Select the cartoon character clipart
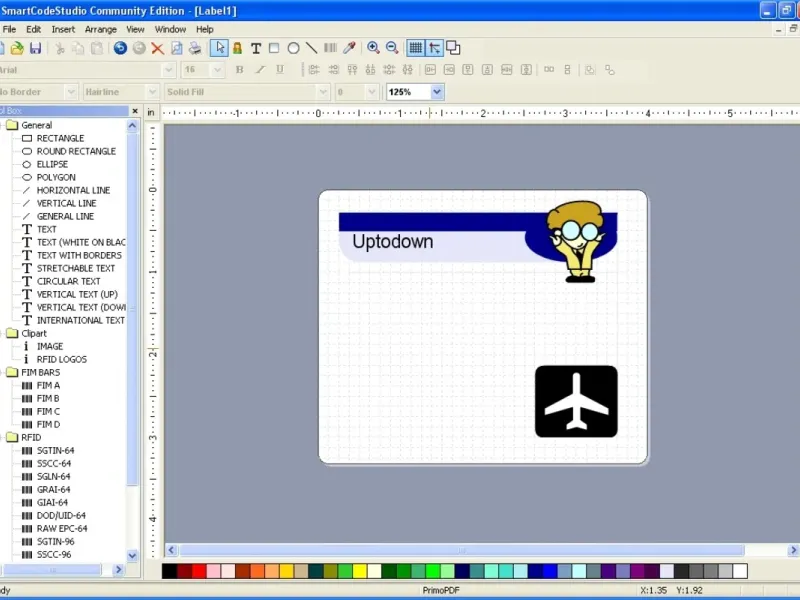The height and width of the screenshot is (600, 800). [576, 241]
